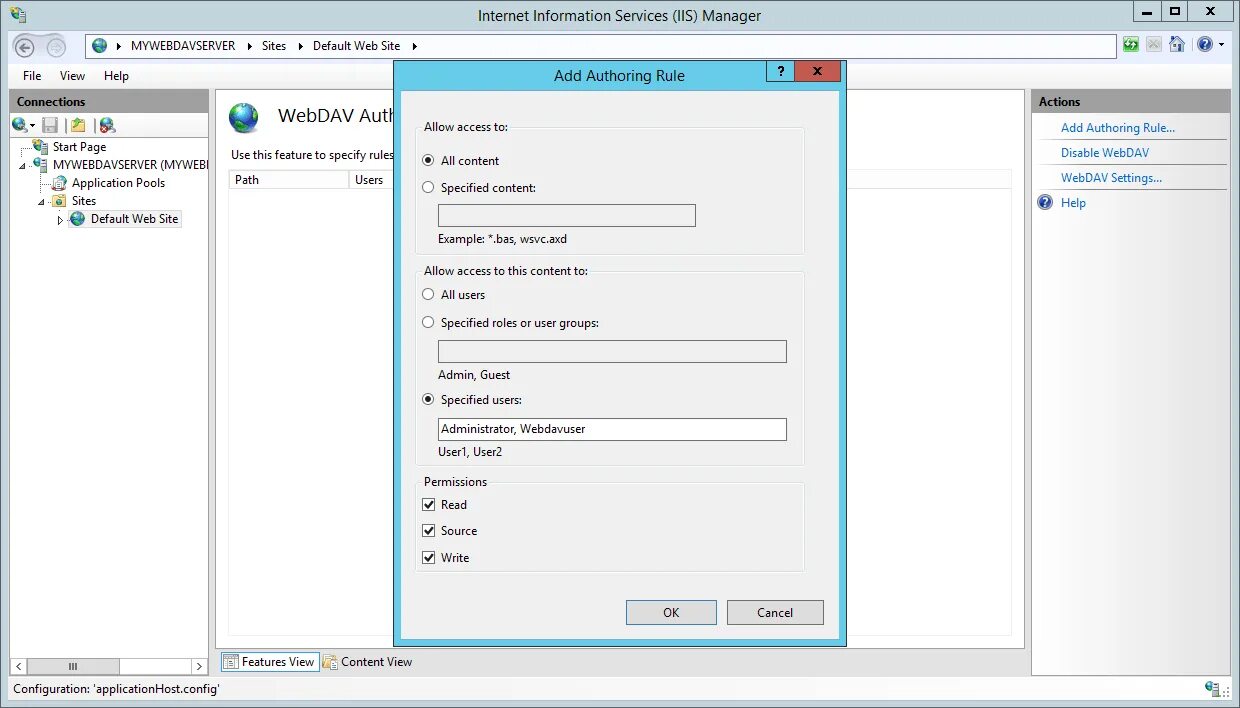
Task: Select the All content radio button
Action: (x=429, y=160)
